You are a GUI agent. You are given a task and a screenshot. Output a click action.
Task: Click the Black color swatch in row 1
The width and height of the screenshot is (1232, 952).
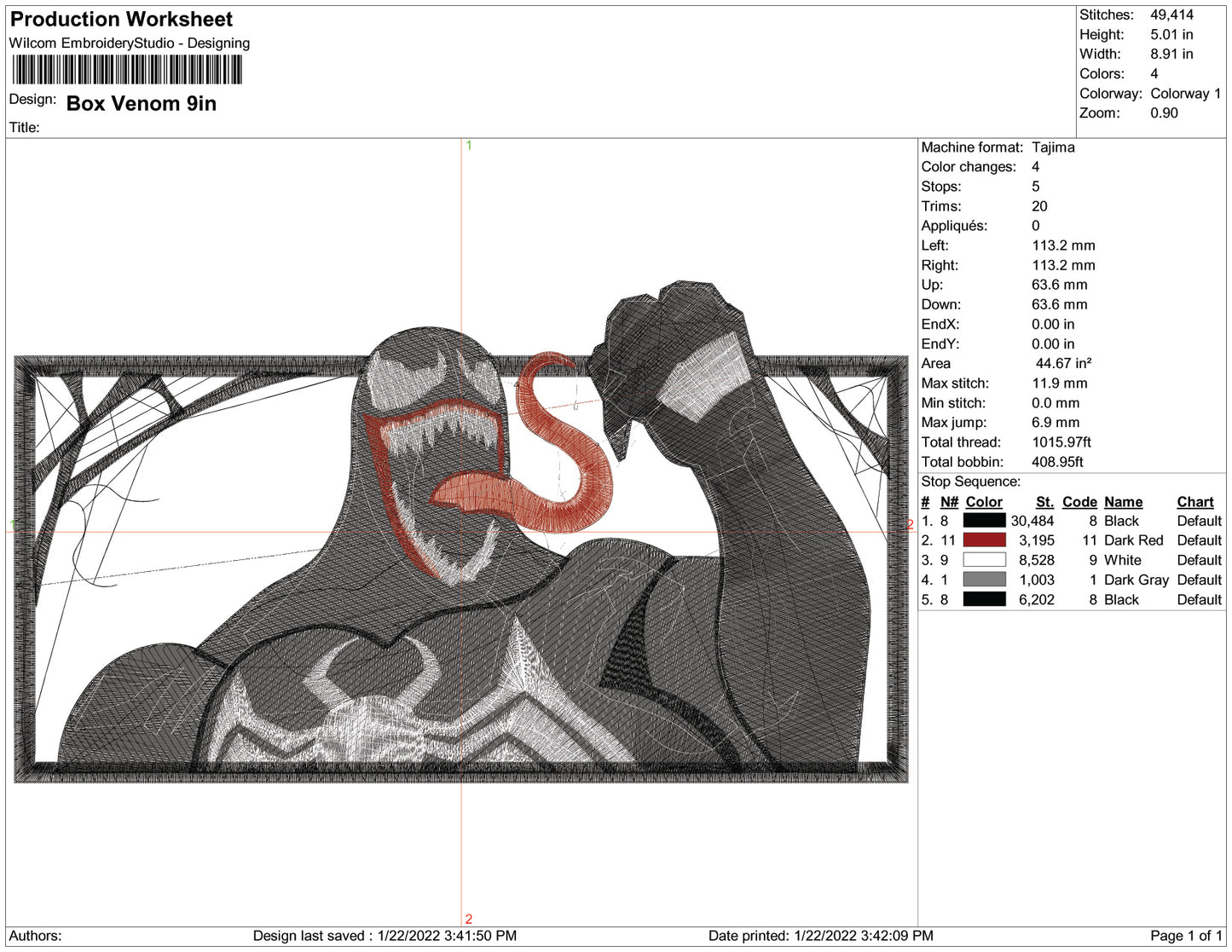pos(984,521)
